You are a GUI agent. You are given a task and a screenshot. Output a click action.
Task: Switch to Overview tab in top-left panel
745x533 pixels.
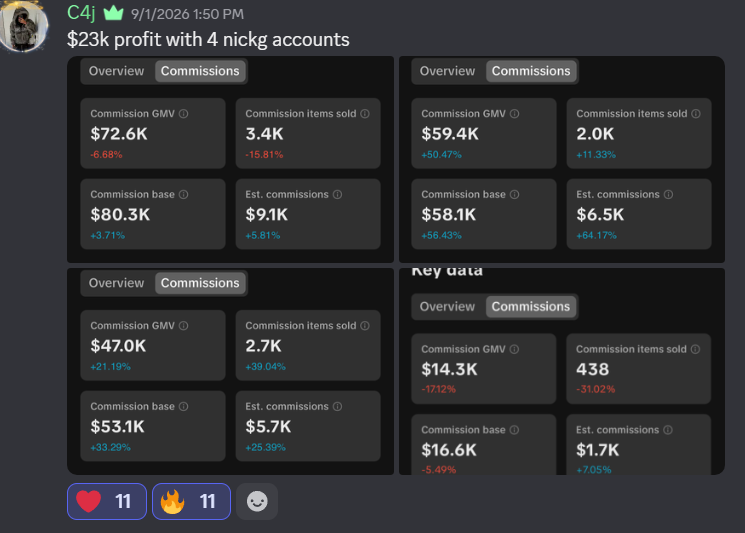point(116,71)
